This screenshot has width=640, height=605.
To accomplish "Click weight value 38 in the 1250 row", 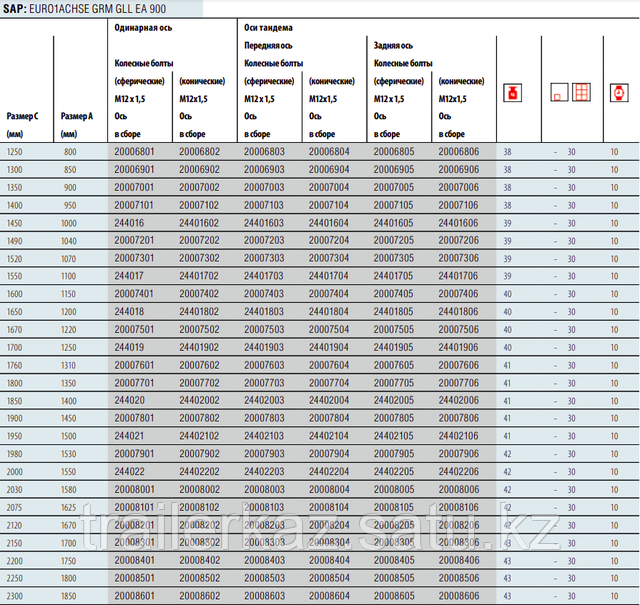I will tap(507, 152).
